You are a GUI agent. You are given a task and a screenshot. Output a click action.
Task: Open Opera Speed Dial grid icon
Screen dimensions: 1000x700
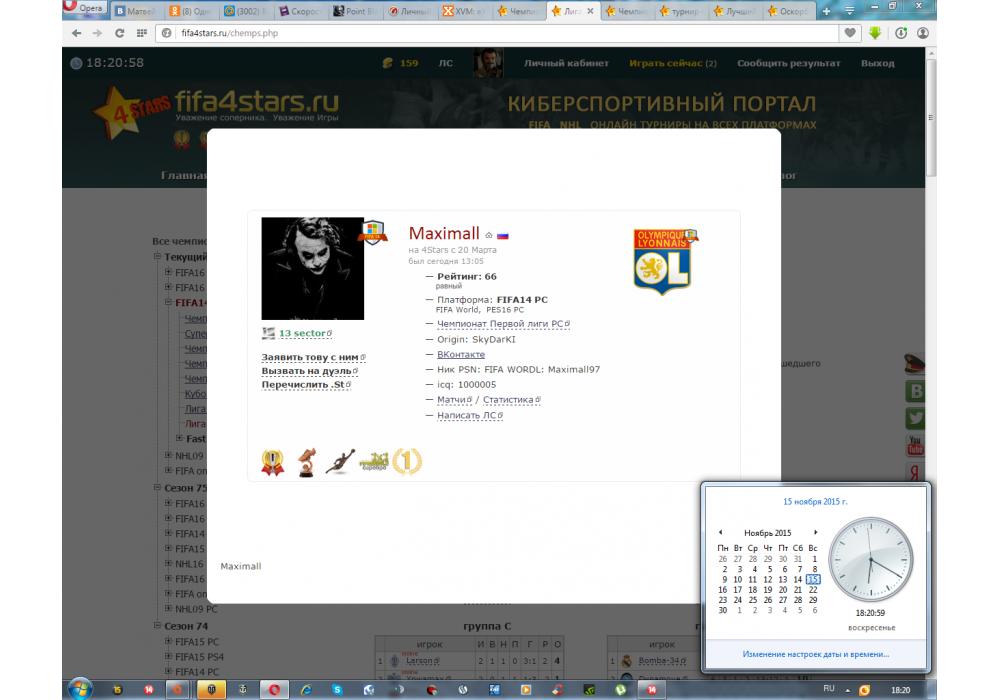pos(142,33)
